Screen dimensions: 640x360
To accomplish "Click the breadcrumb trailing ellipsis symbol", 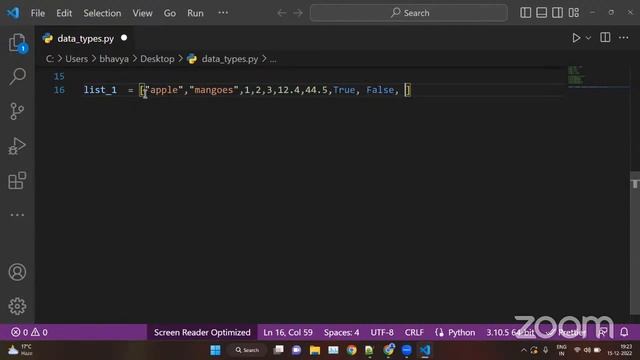I will point(273,60).
